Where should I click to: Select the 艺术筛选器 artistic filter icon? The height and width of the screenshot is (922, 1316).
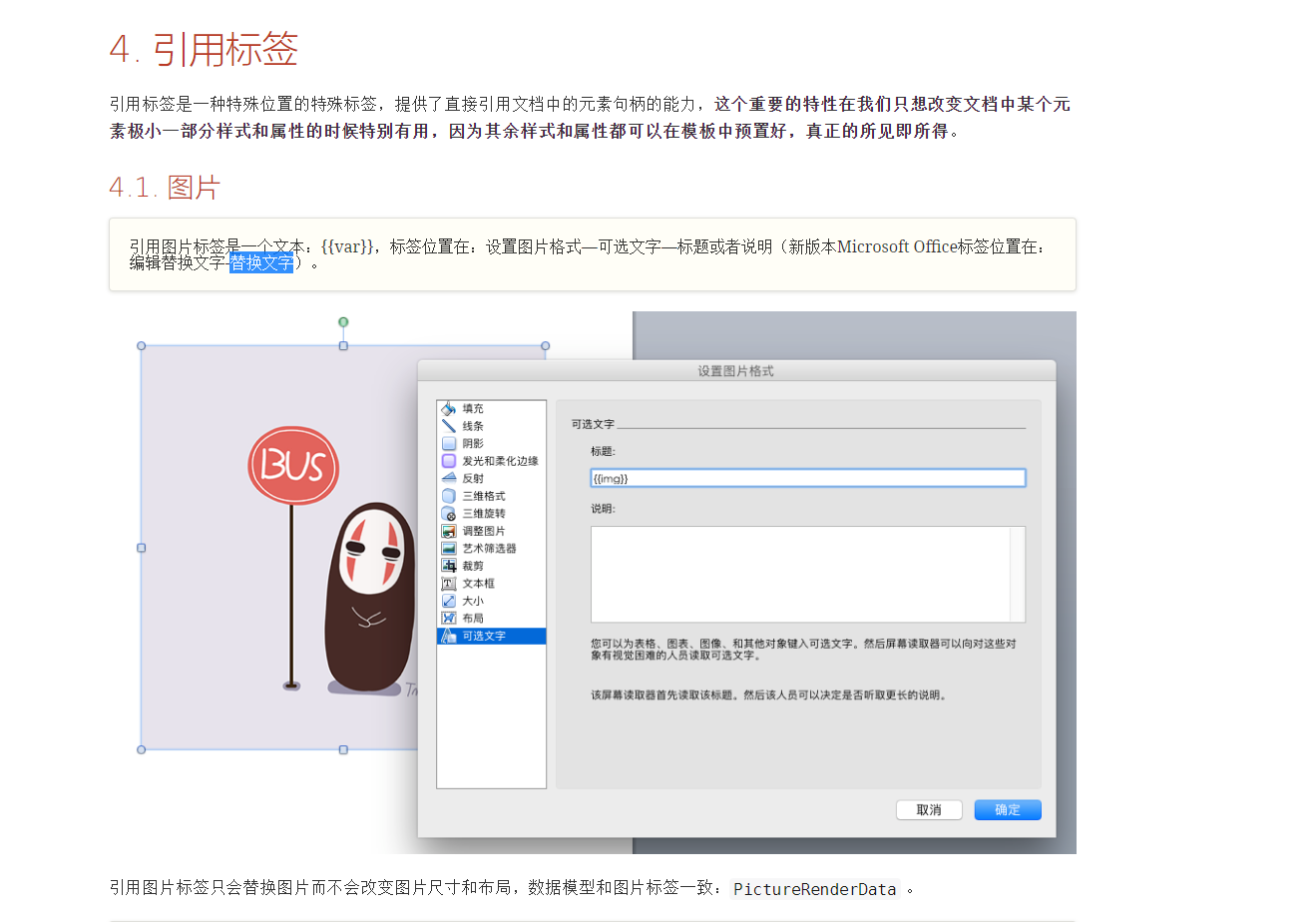449,549
